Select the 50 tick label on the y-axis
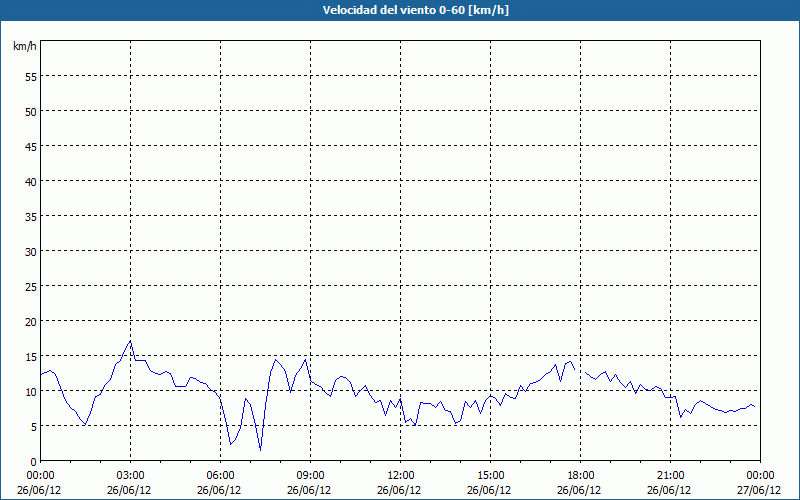This screenshot has width=800, height=500. pos(30,111)
